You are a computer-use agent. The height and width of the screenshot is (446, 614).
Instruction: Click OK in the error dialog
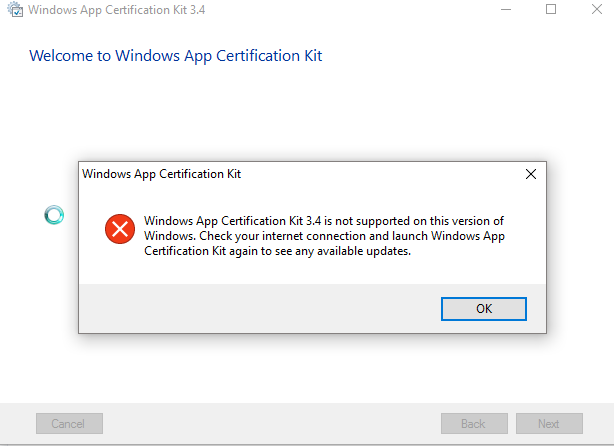[x=484, y=309]
